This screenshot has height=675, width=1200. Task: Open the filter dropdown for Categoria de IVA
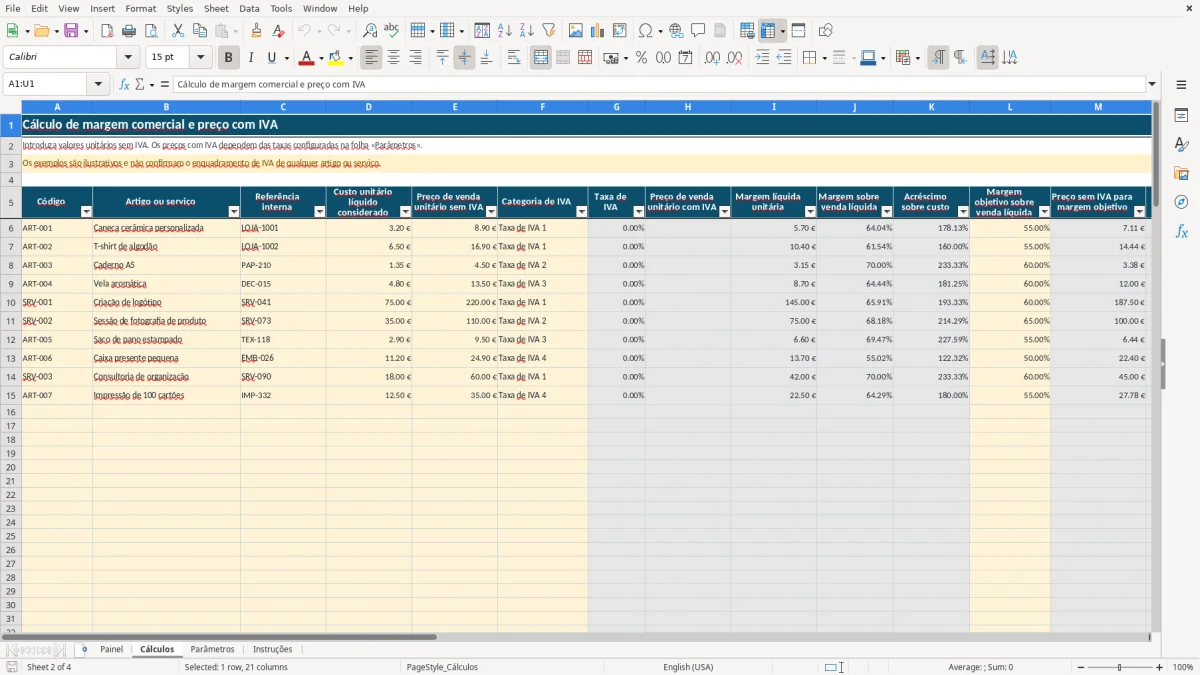[582, 211]
